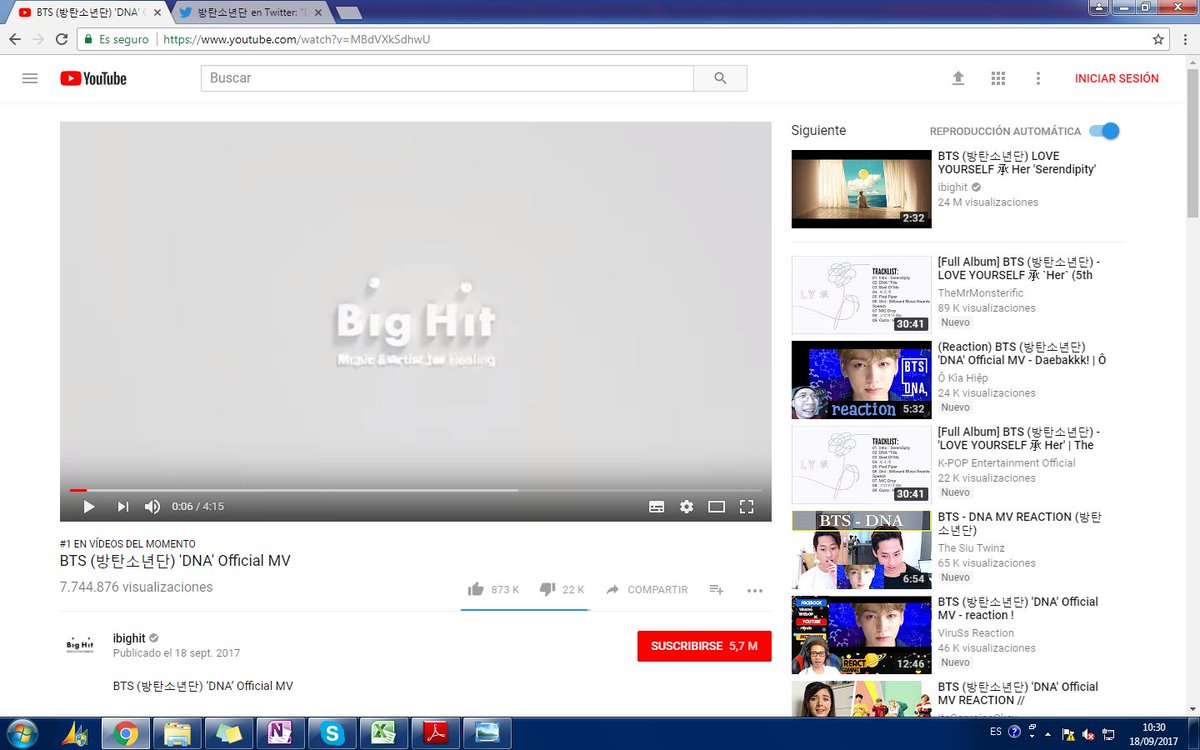Click the search magnifier button

point(720,78)
